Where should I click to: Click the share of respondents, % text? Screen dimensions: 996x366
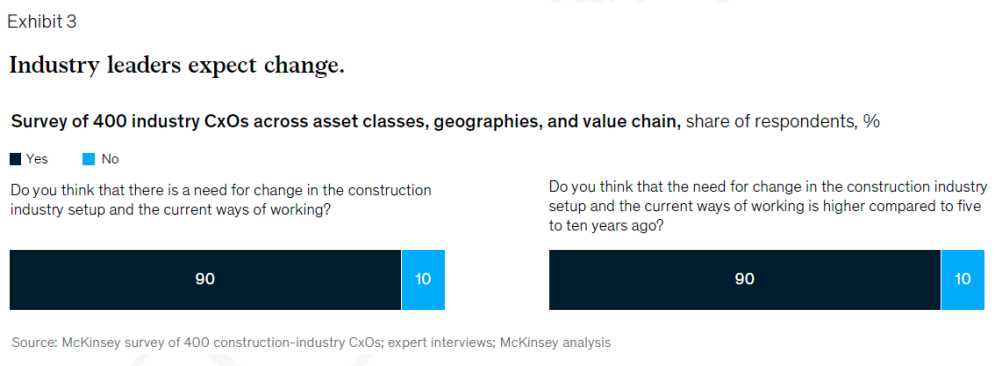tap(783, 121)
